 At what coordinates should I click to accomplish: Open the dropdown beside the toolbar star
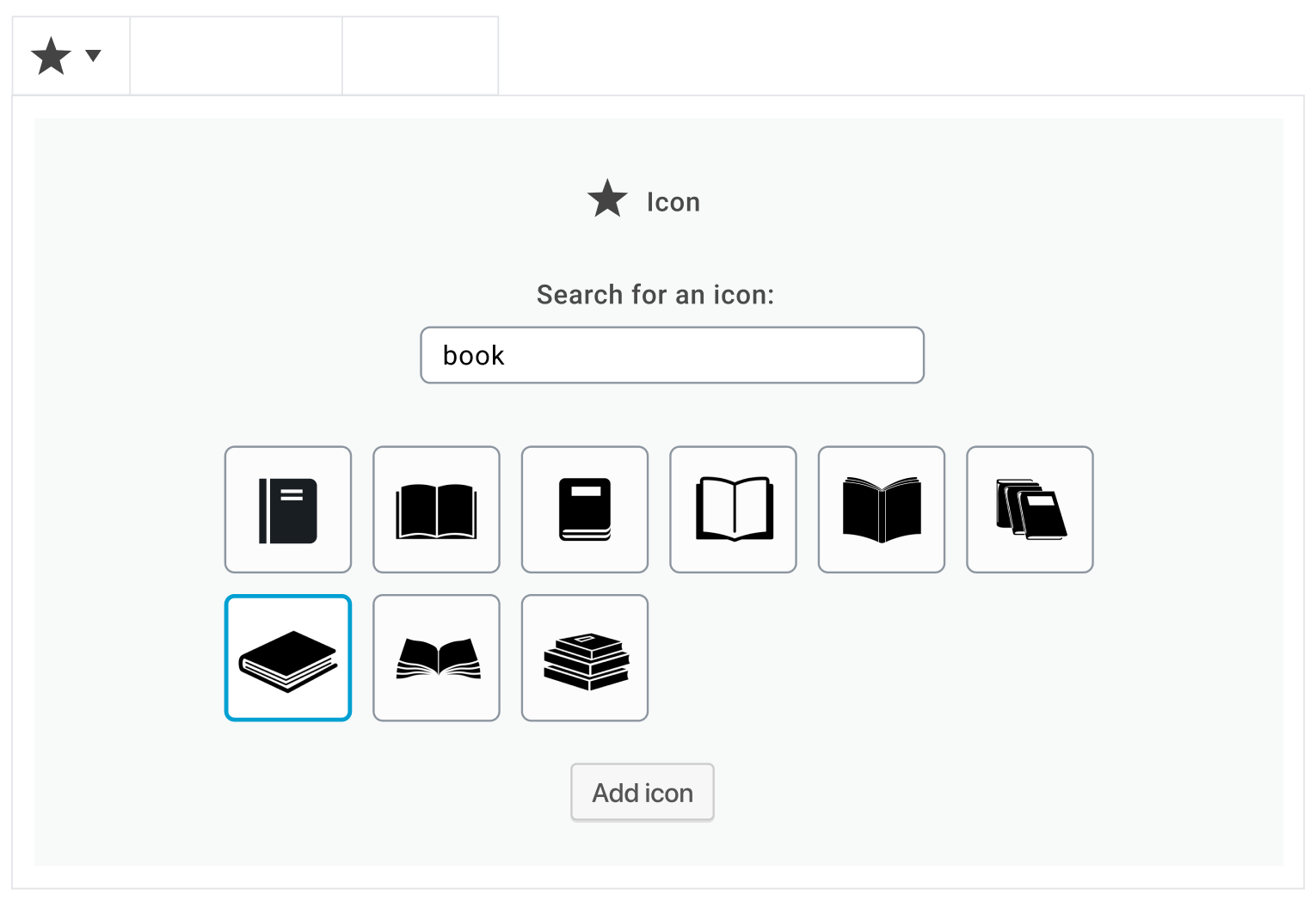point(92,57)
